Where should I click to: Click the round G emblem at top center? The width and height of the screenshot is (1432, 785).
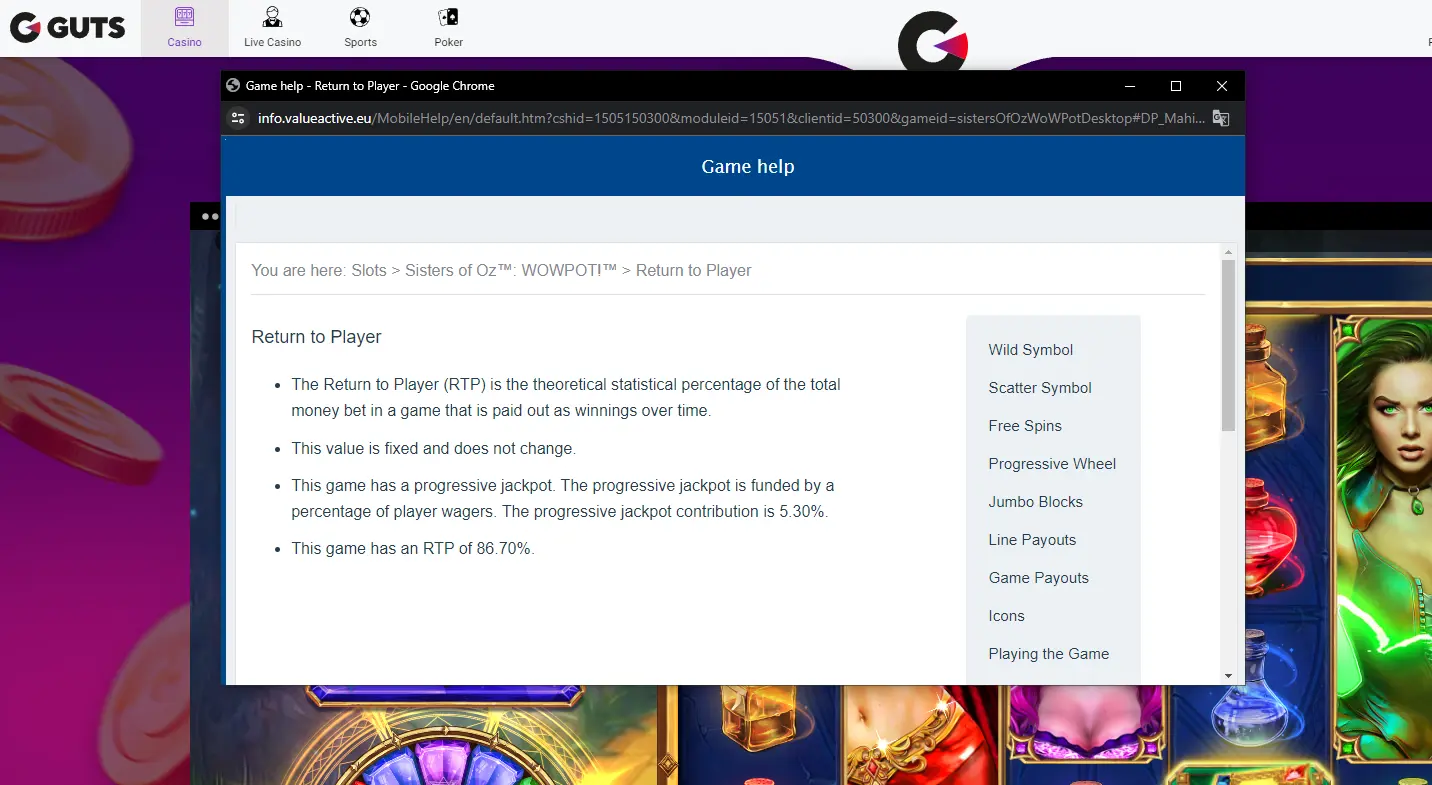point(932,42)
